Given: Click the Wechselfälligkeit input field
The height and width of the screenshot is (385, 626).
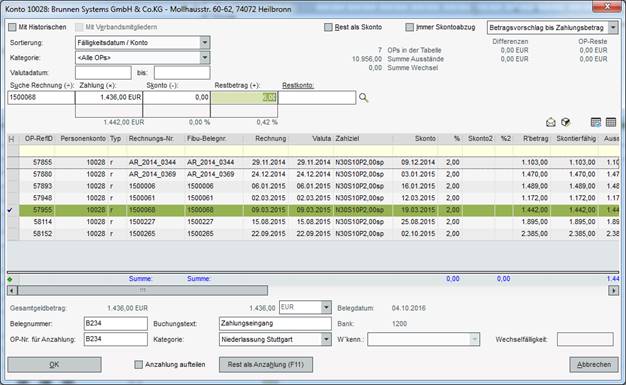Looking at the screenshot, I should point(585,339).
